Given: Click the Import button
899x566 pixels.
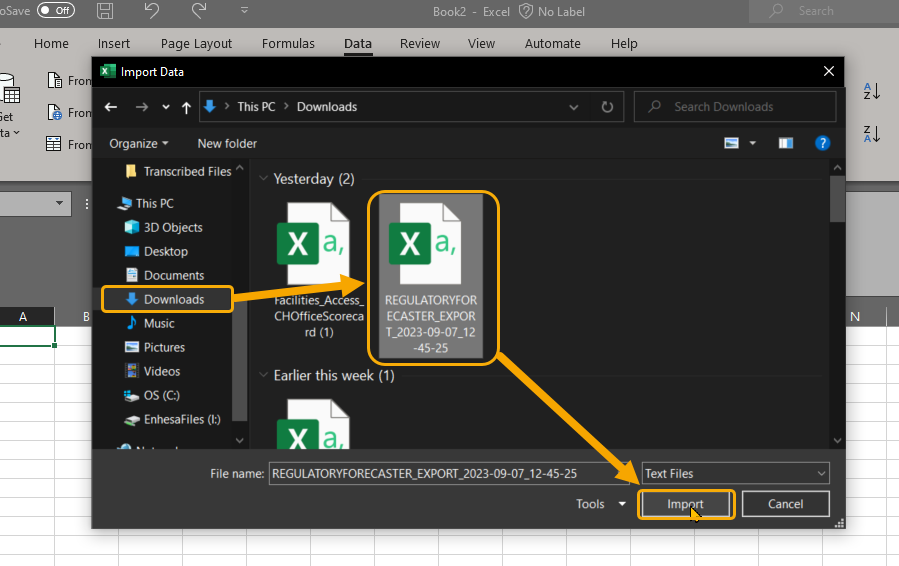Looking at the screenshot, I should 686,504.
